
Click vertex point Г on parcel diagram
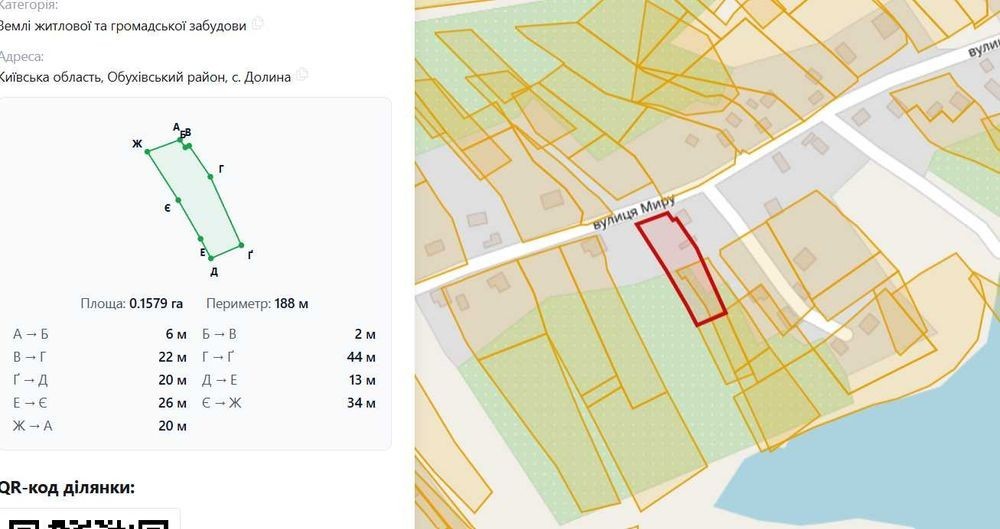point(210,177)
